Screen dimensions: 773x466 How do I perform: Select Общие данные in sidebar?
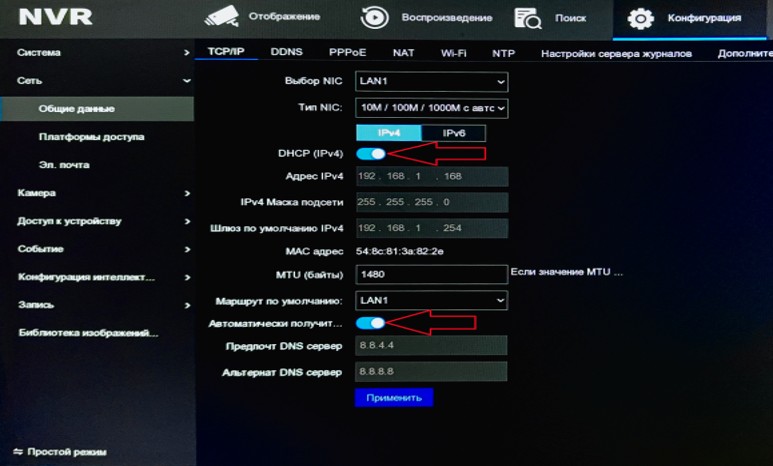coord(97,108)
